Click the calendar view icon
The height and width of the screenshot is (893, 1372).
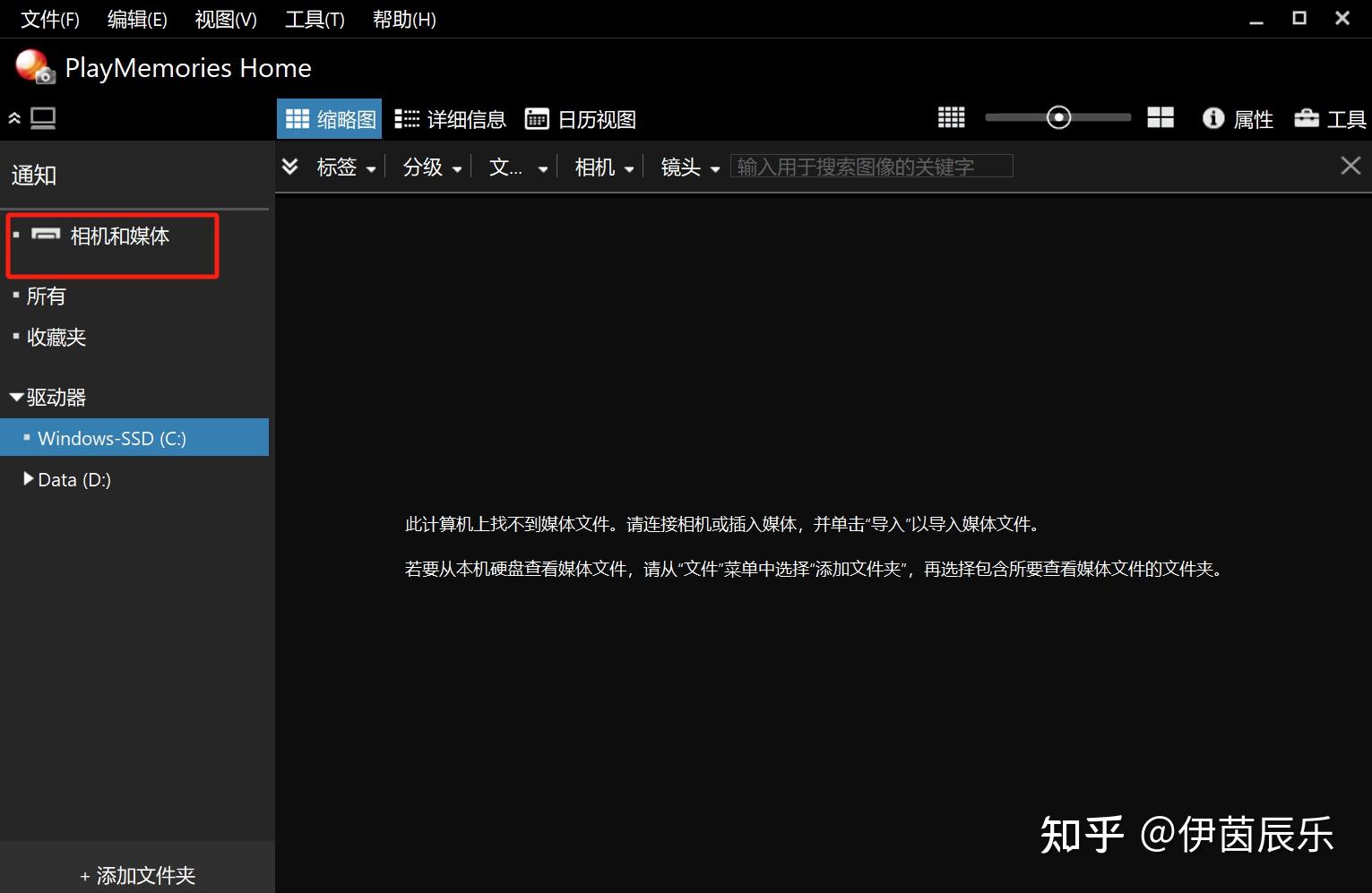[x=537, y=118]
